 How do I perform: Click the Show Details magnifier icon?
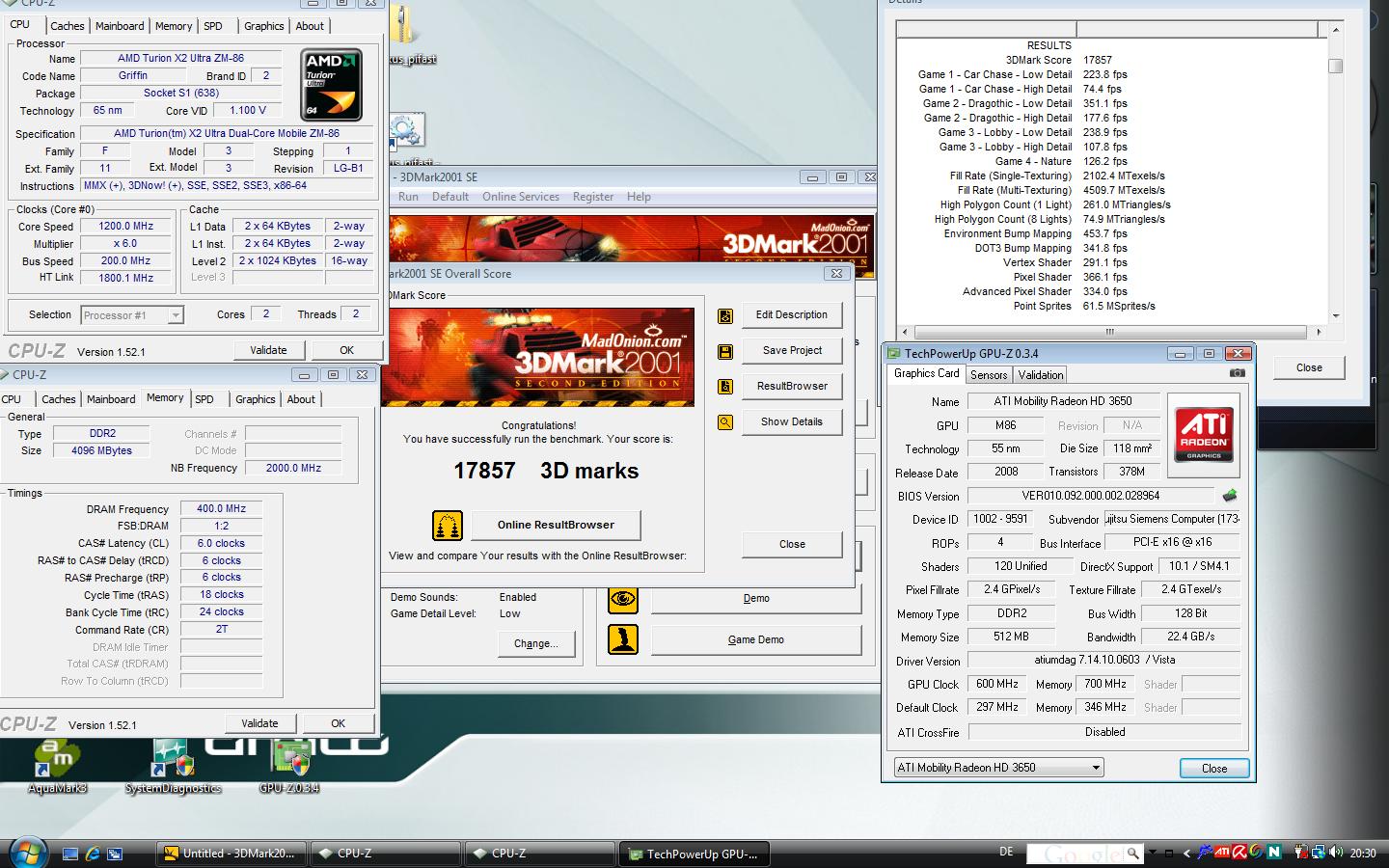724,422
